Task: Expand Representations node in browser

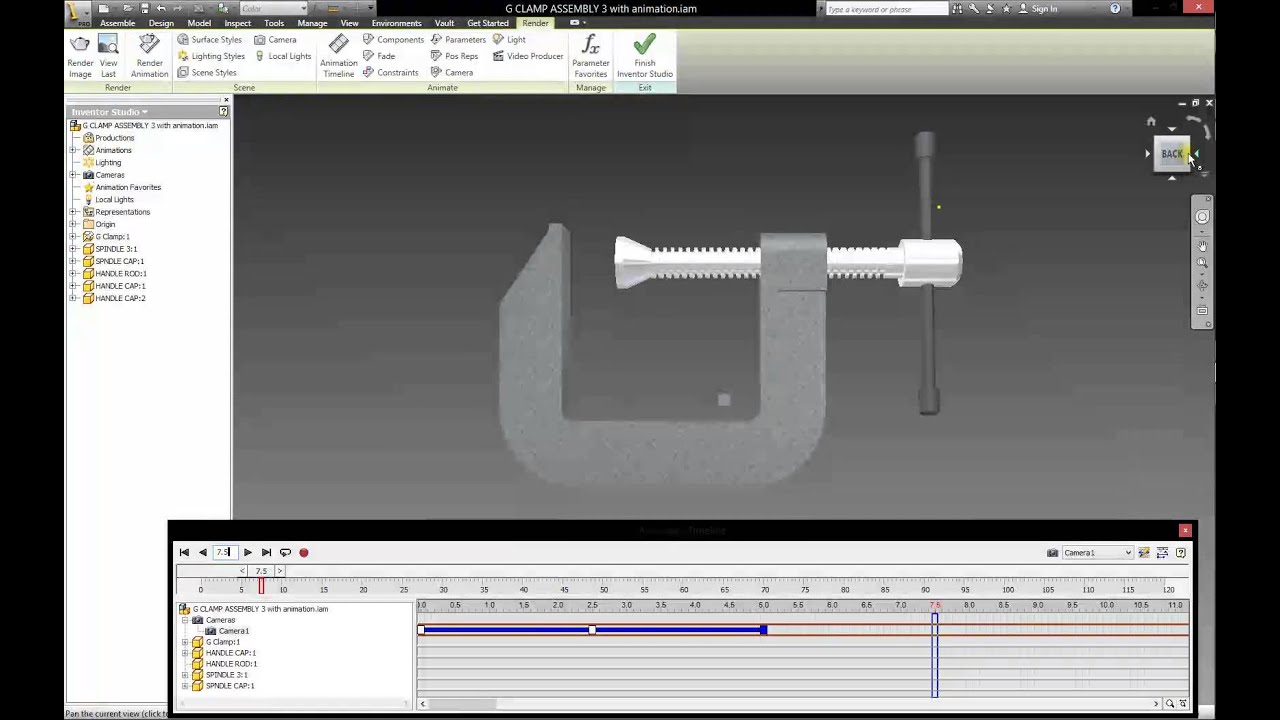Action: point(74,212)
